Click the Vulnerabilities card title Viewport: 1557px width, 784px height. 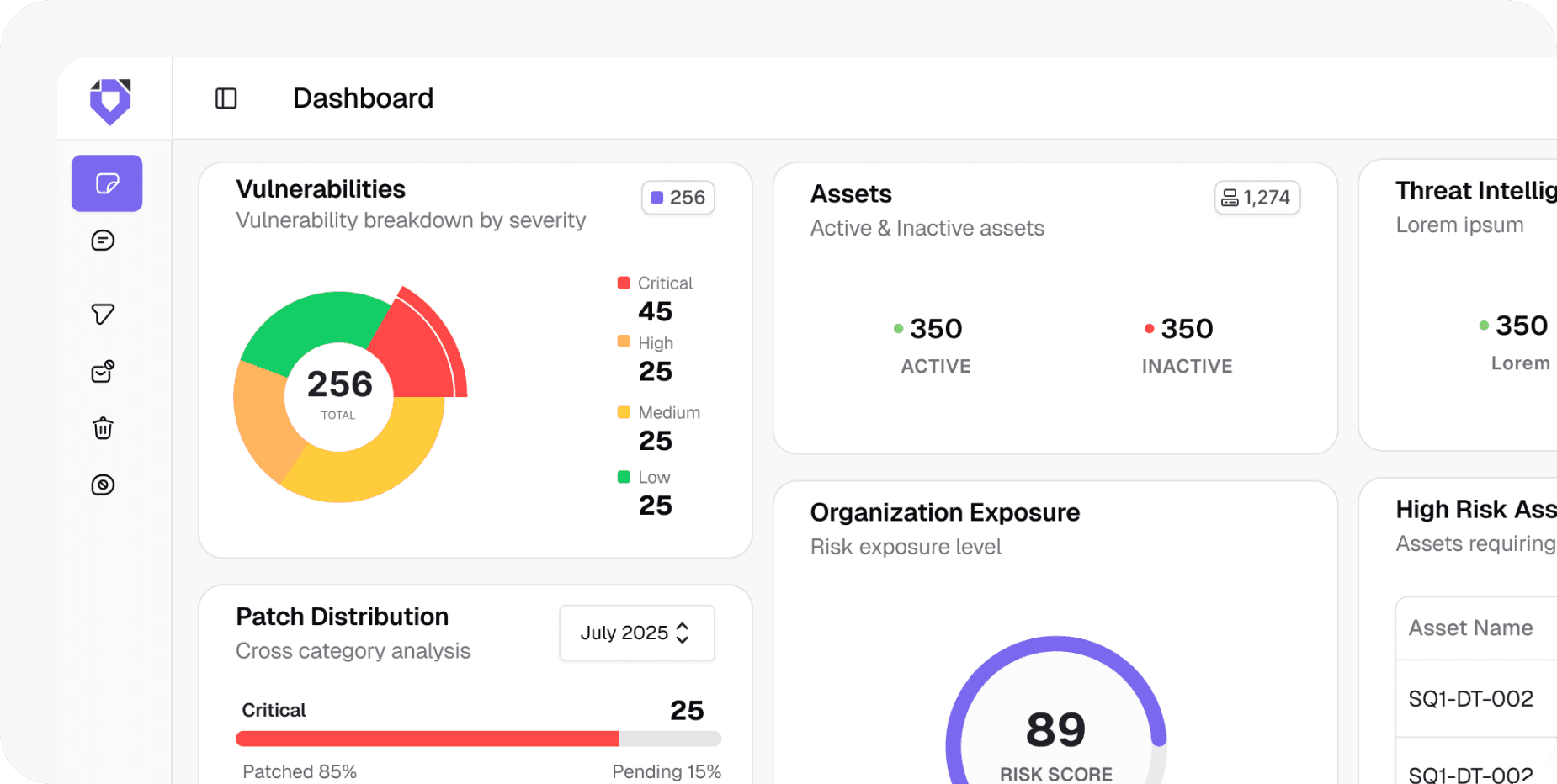320,188
